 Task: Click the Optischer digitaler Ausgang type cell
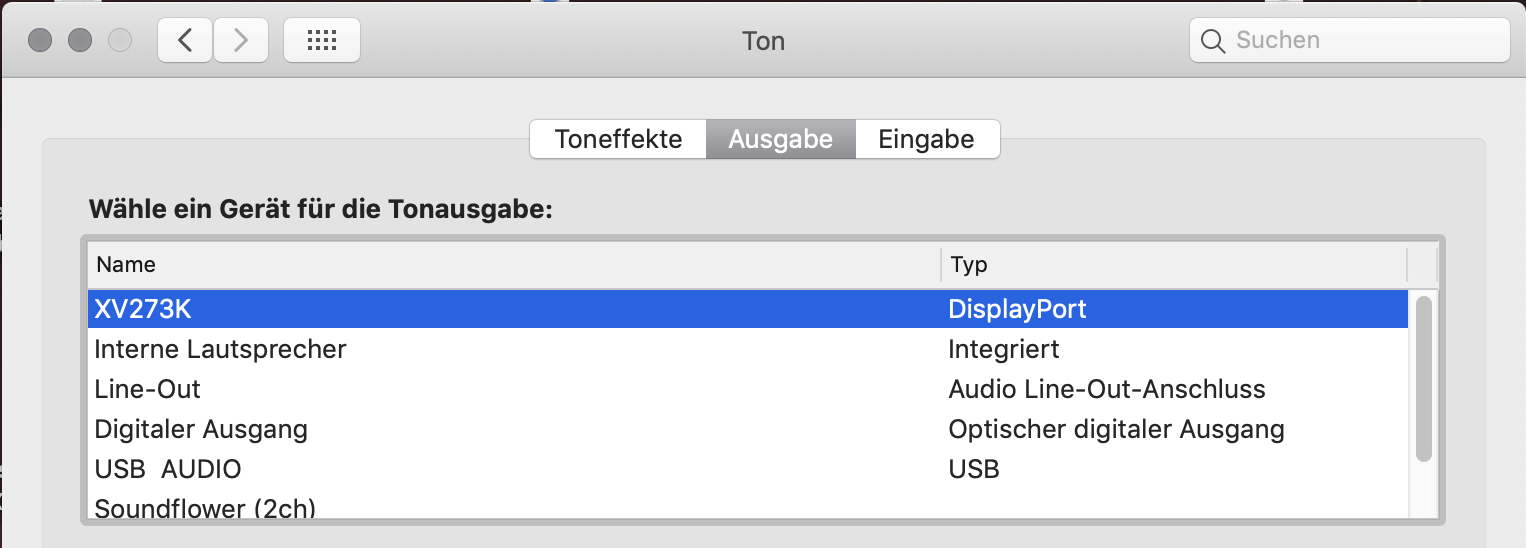pos(1116,429)
